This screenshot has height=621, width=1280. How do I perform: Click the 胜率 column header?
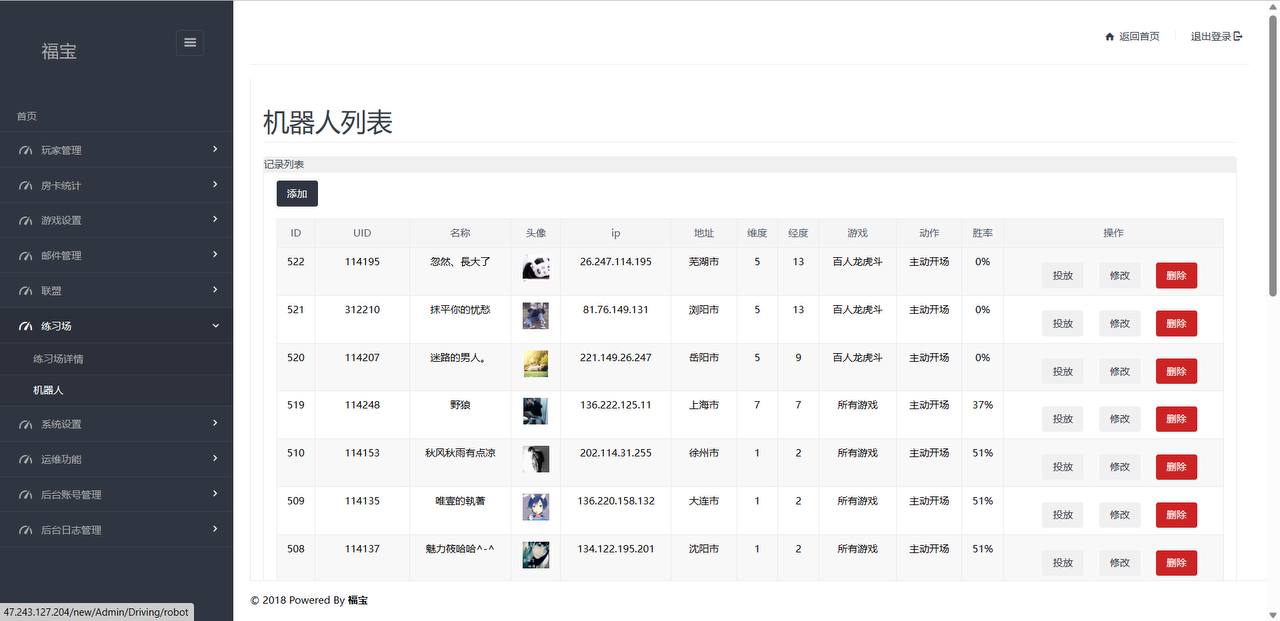click(982, 233)
